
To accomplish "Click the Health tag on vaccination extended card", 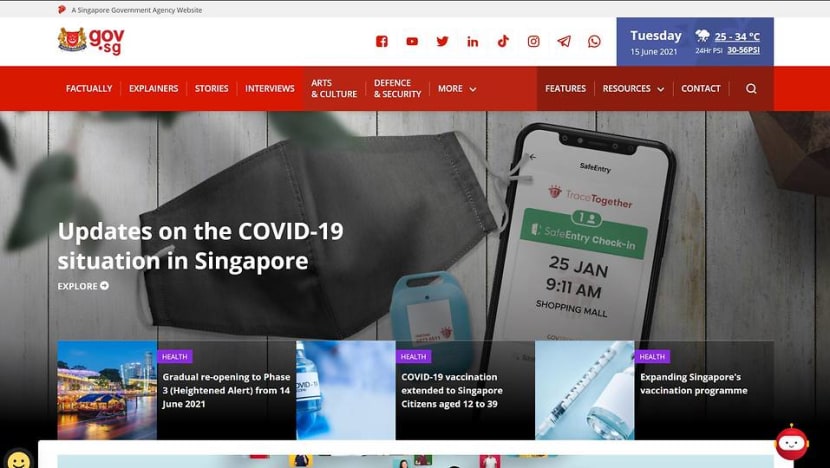I will click(413, 356).
